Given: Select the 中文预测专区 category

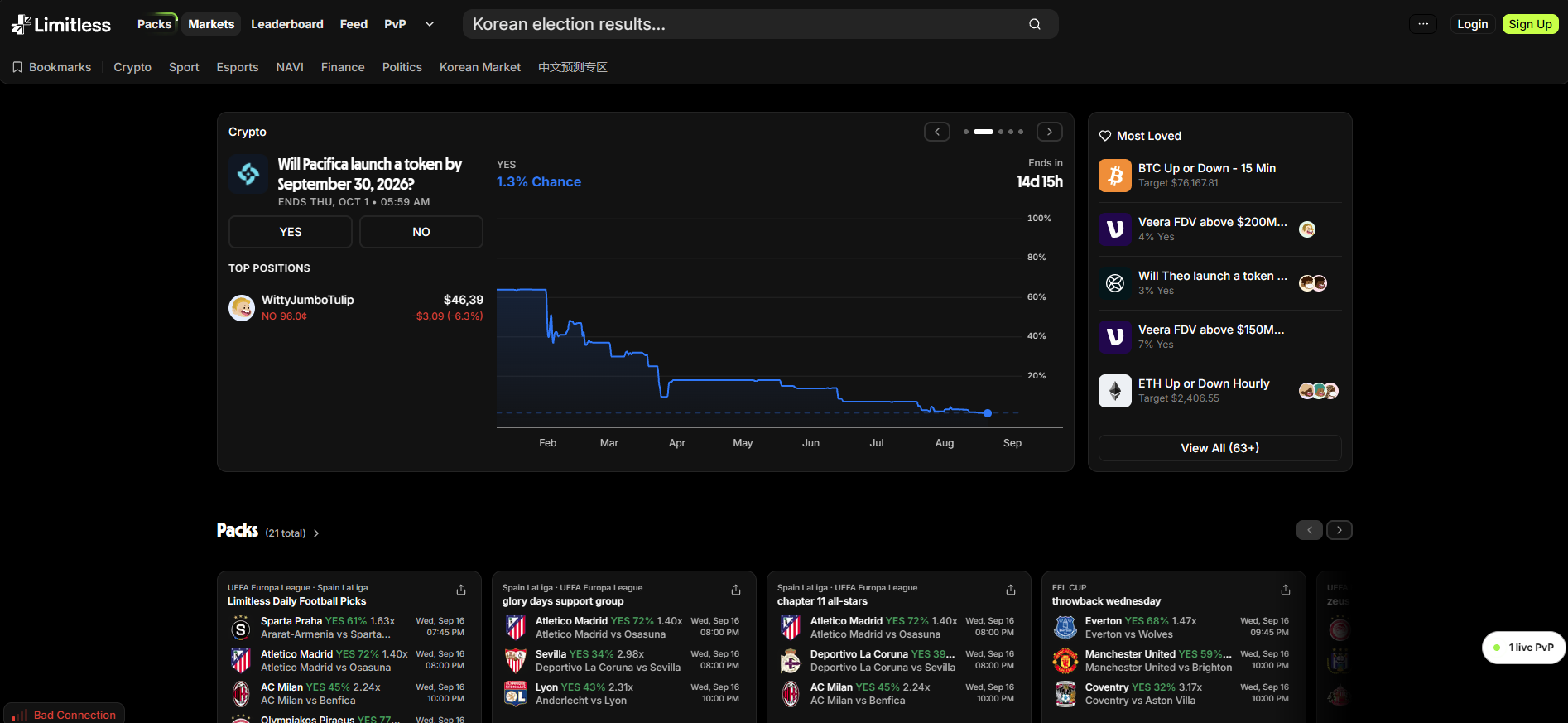Looking at the screenshot, I should [x=573, y=67].
